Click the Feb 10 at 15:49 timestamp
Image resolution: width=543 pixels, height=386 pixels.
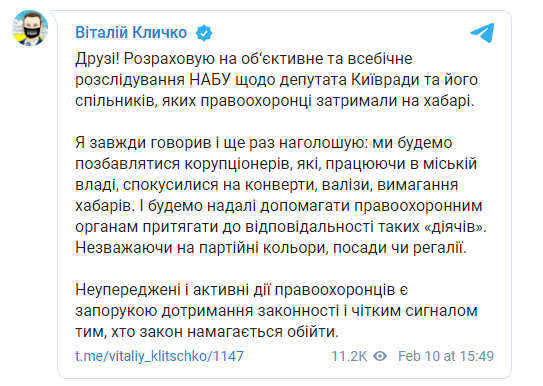pos(446,356)
